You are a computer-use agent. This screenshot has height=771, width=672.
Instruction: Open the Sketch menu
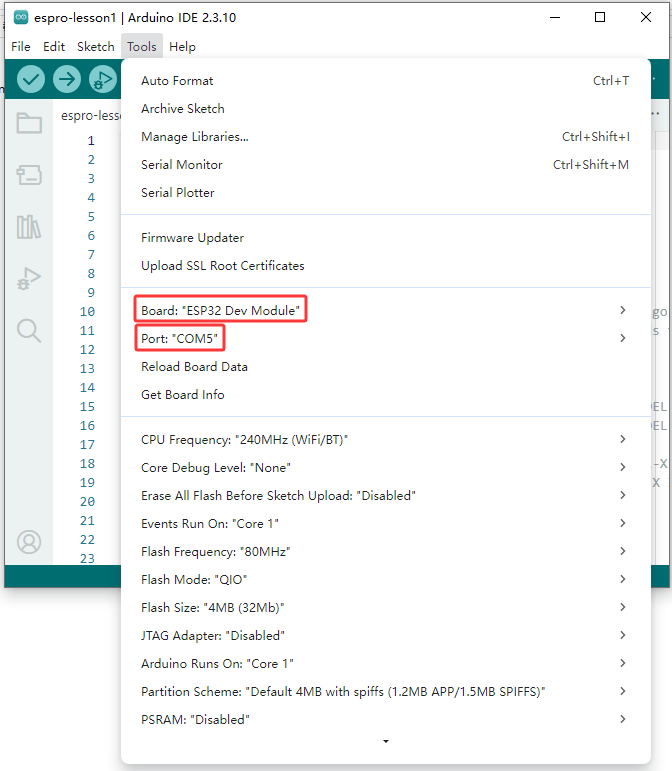point(96,47)
